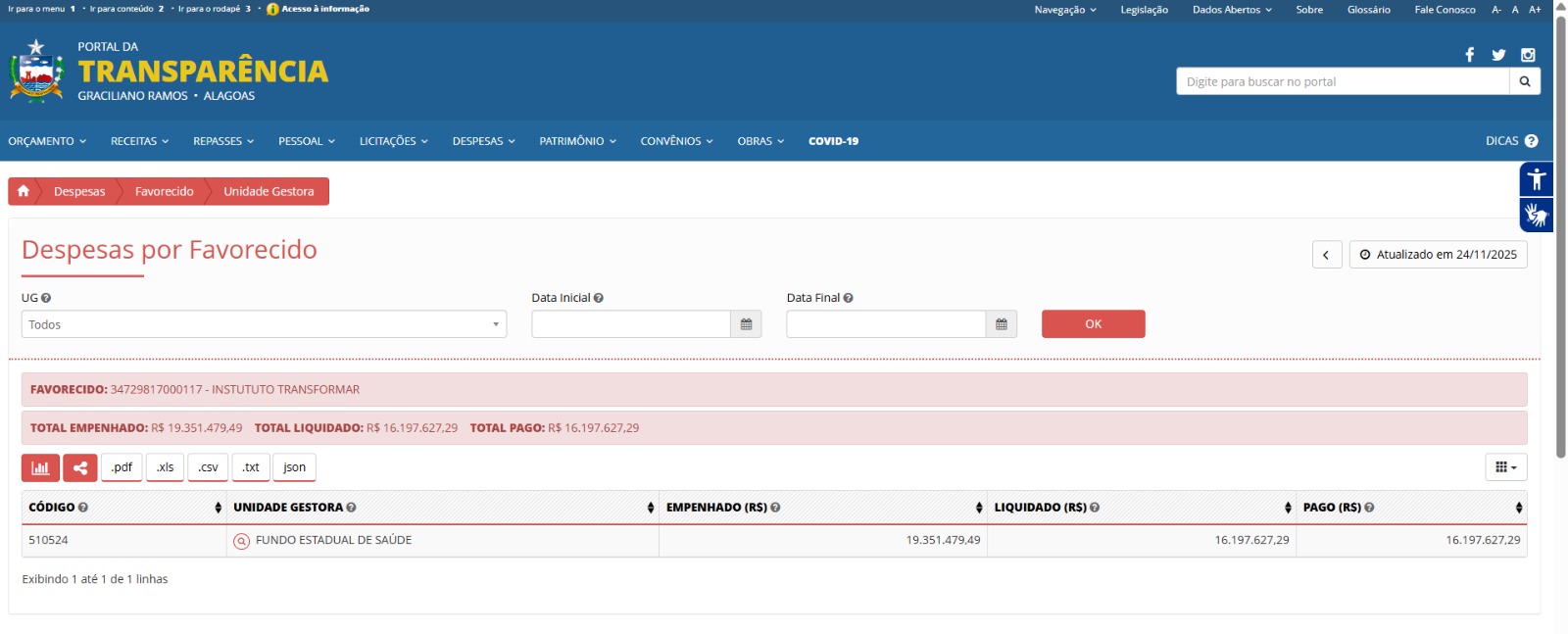Open the chart view icon button
The image size is (1568, 634).
point(40,467)
